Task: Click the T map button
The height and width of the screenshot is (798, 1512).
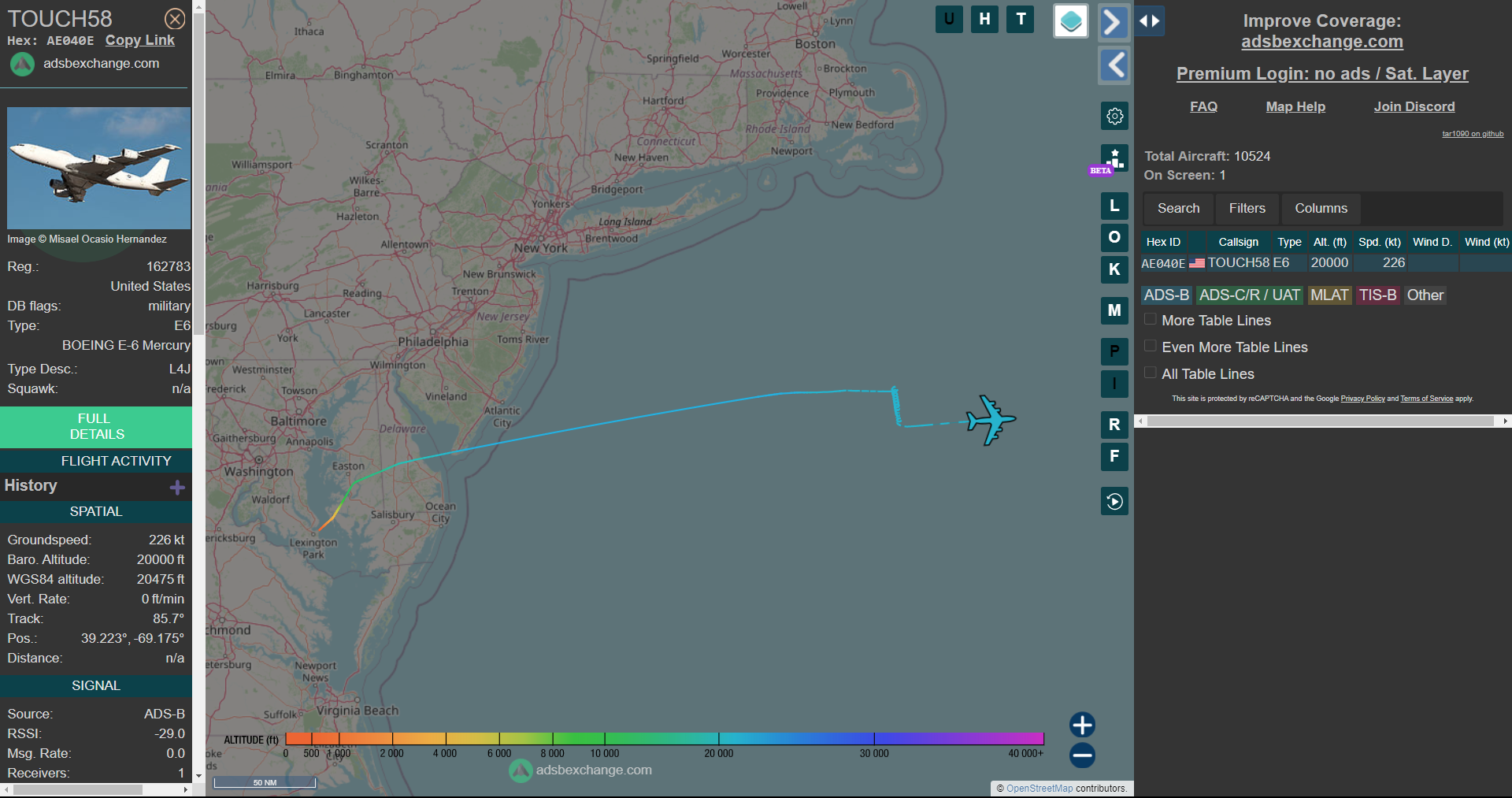Action: (x=1021, y=19)
